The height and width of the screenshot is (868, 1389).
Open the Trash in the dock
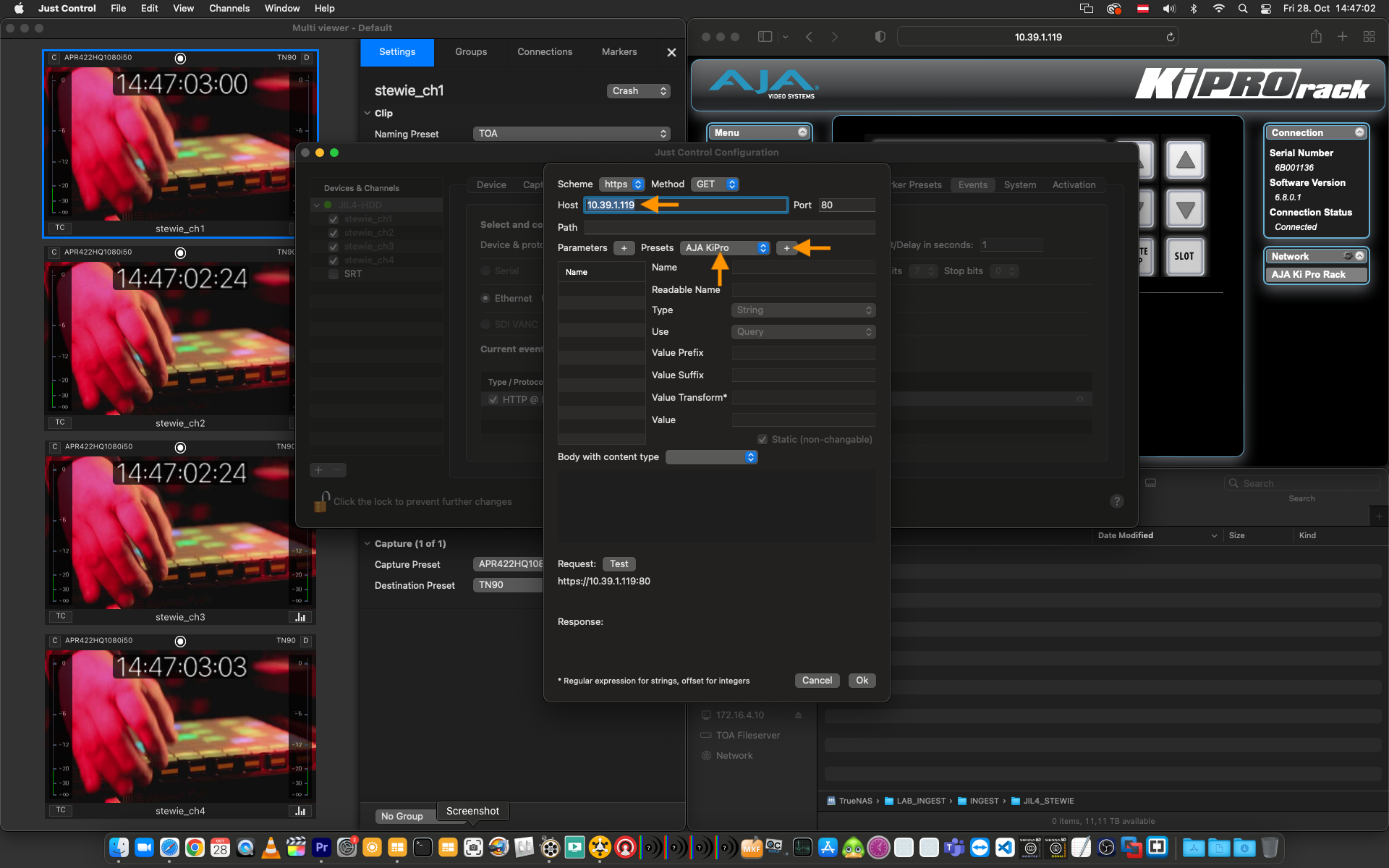click(1270, 847)
